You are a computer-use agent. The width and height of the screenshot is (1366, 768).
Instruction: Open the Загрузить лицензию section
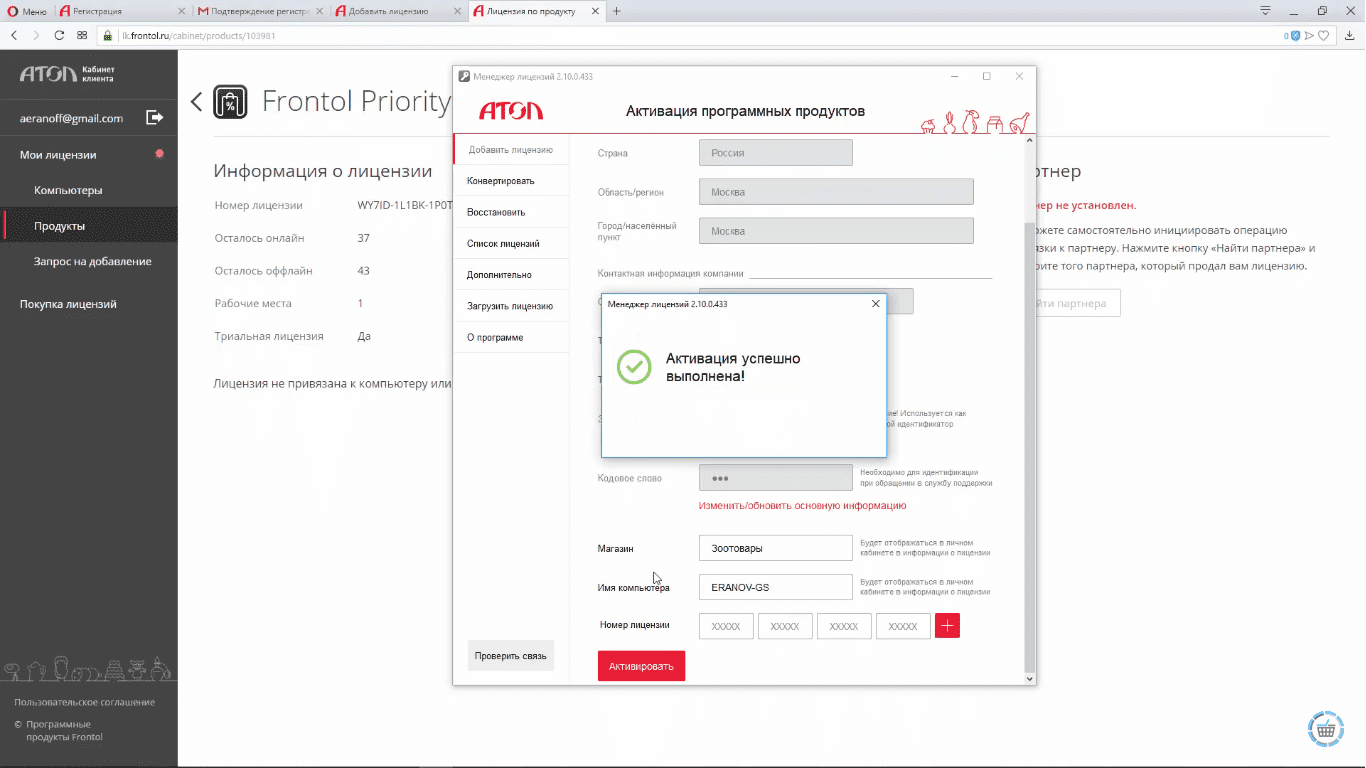[510, 306]
